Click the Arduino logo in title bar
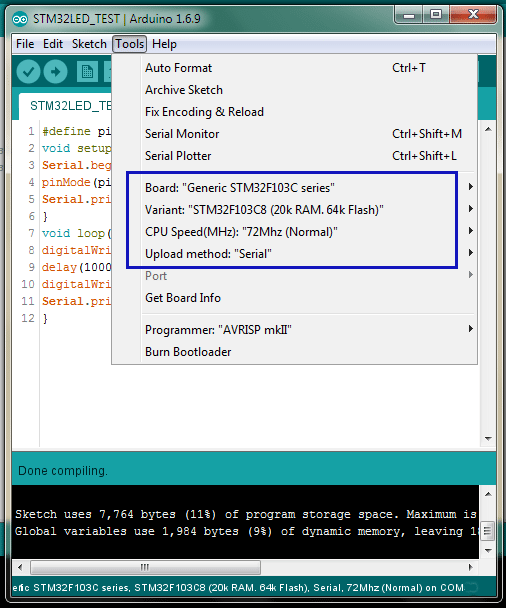The height and width of the screenshot is (608, 506). pos(20,19)
